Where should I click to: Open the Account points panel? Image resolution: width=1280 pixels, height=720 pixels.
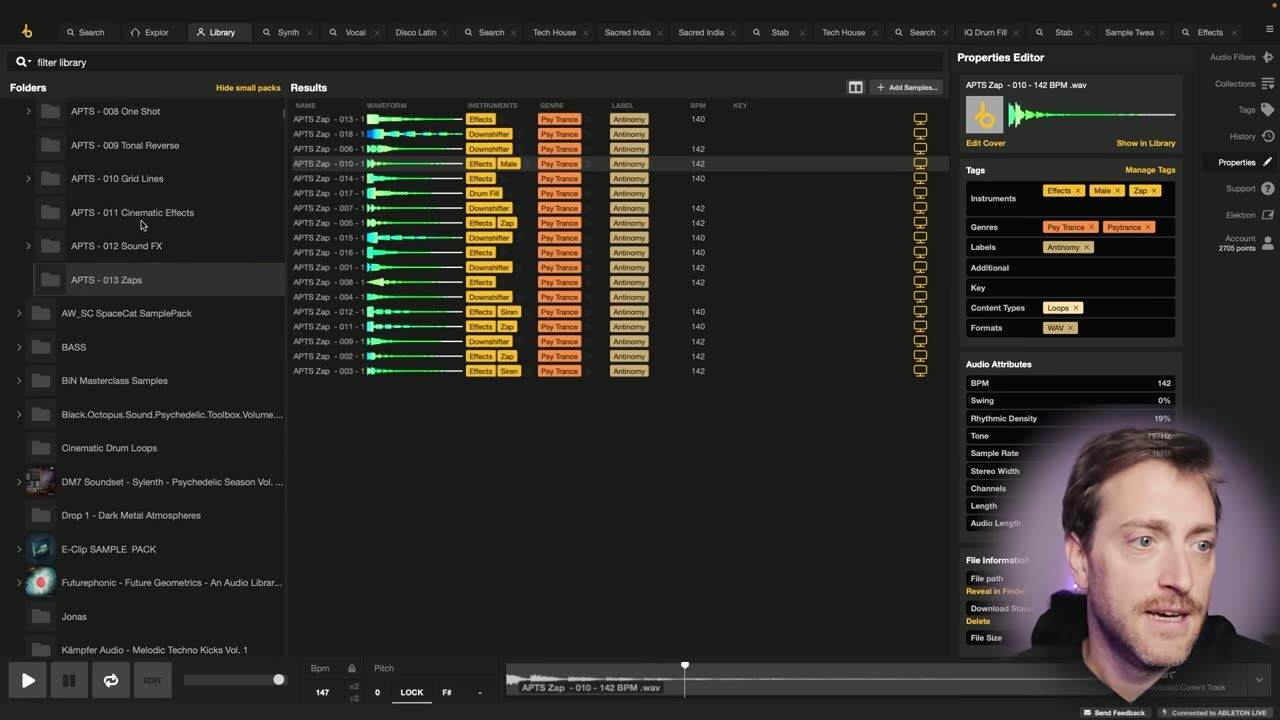pyautogui.click(x=1246, y=243)
